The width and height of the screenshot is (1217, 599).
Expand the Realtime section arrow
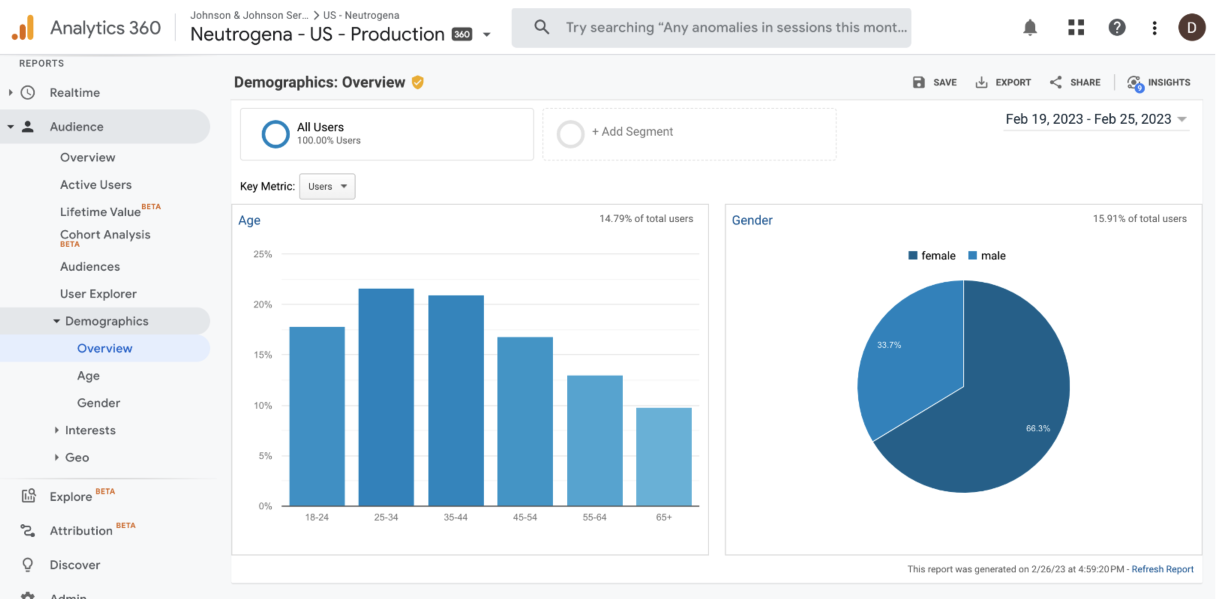coord(10,92)
